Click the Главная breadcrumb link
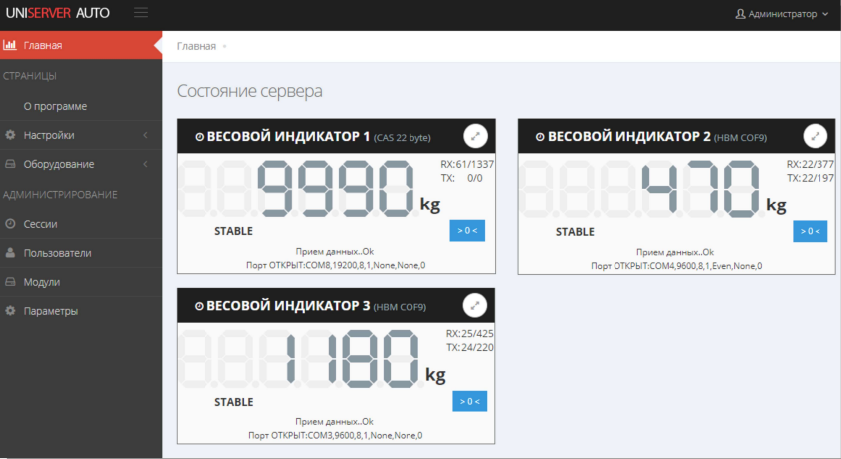 click(196, 46)
